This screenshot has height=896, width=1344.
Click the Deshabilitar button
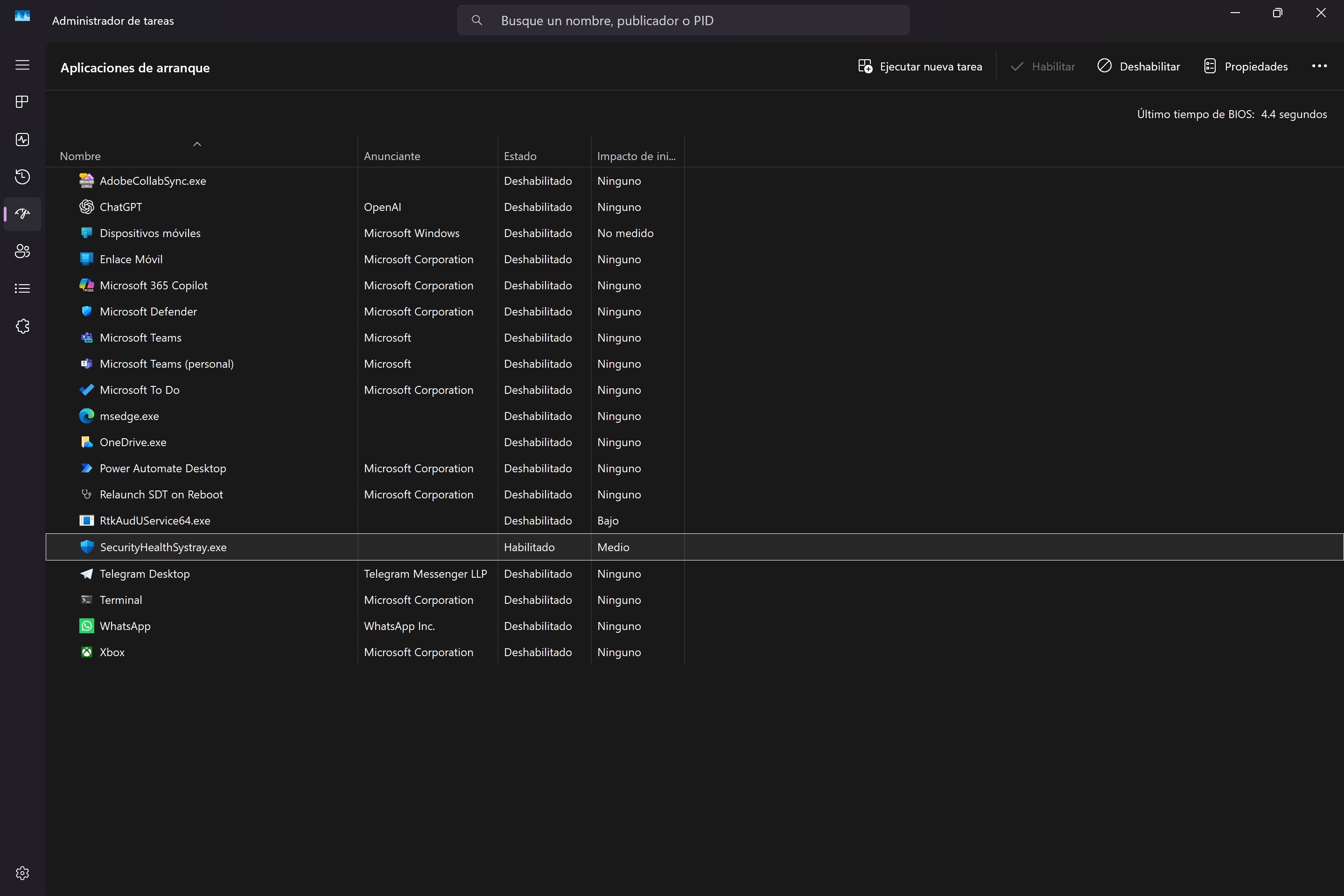point(1138,67)
